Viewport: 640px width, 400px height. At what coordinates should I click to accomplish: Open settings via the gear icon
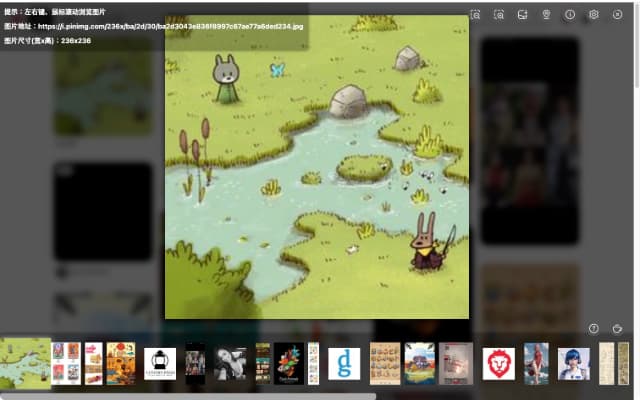point(594,15)
